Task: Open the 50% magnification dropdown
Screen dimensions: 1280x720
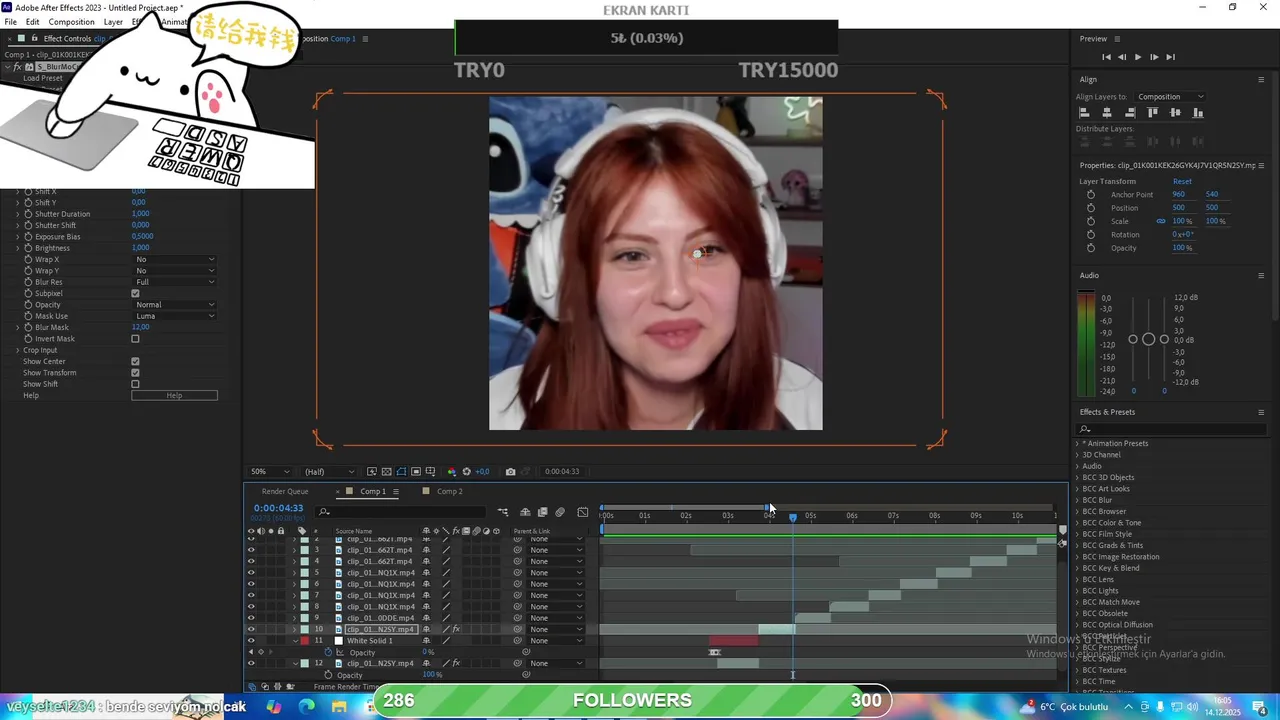Action: [x=269, y=472]
